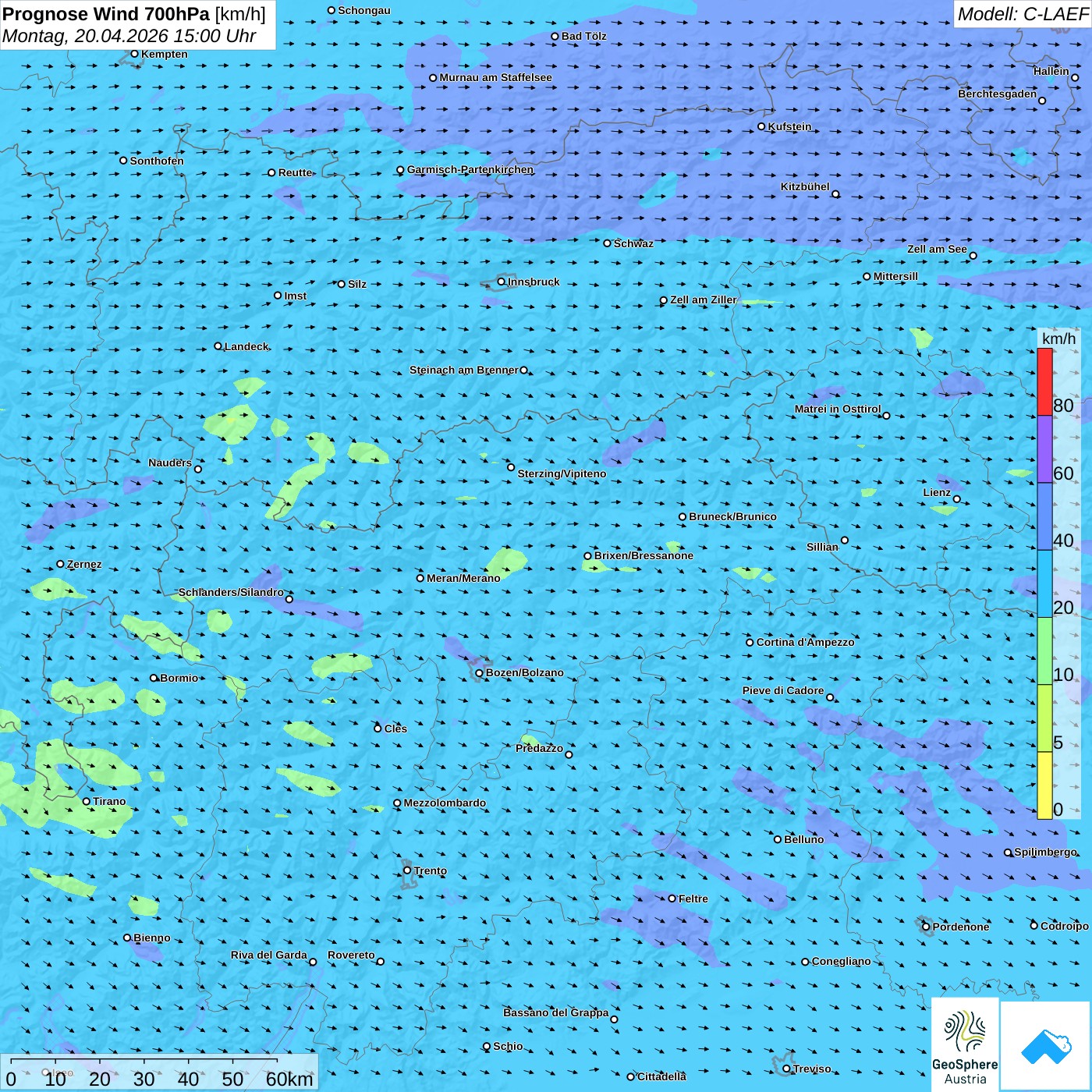Screen dimensions: 1092x1092
Task: Click the Tirano city label
Action: coord(109,801)
